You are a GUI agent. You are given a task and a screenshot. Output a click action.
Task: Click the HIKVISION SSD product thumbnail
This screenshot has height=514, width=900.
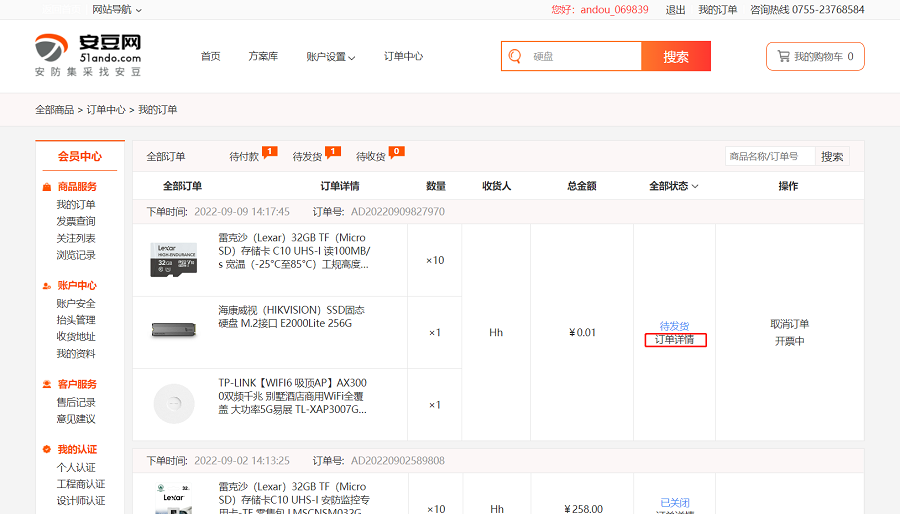(x=174, y=330)
